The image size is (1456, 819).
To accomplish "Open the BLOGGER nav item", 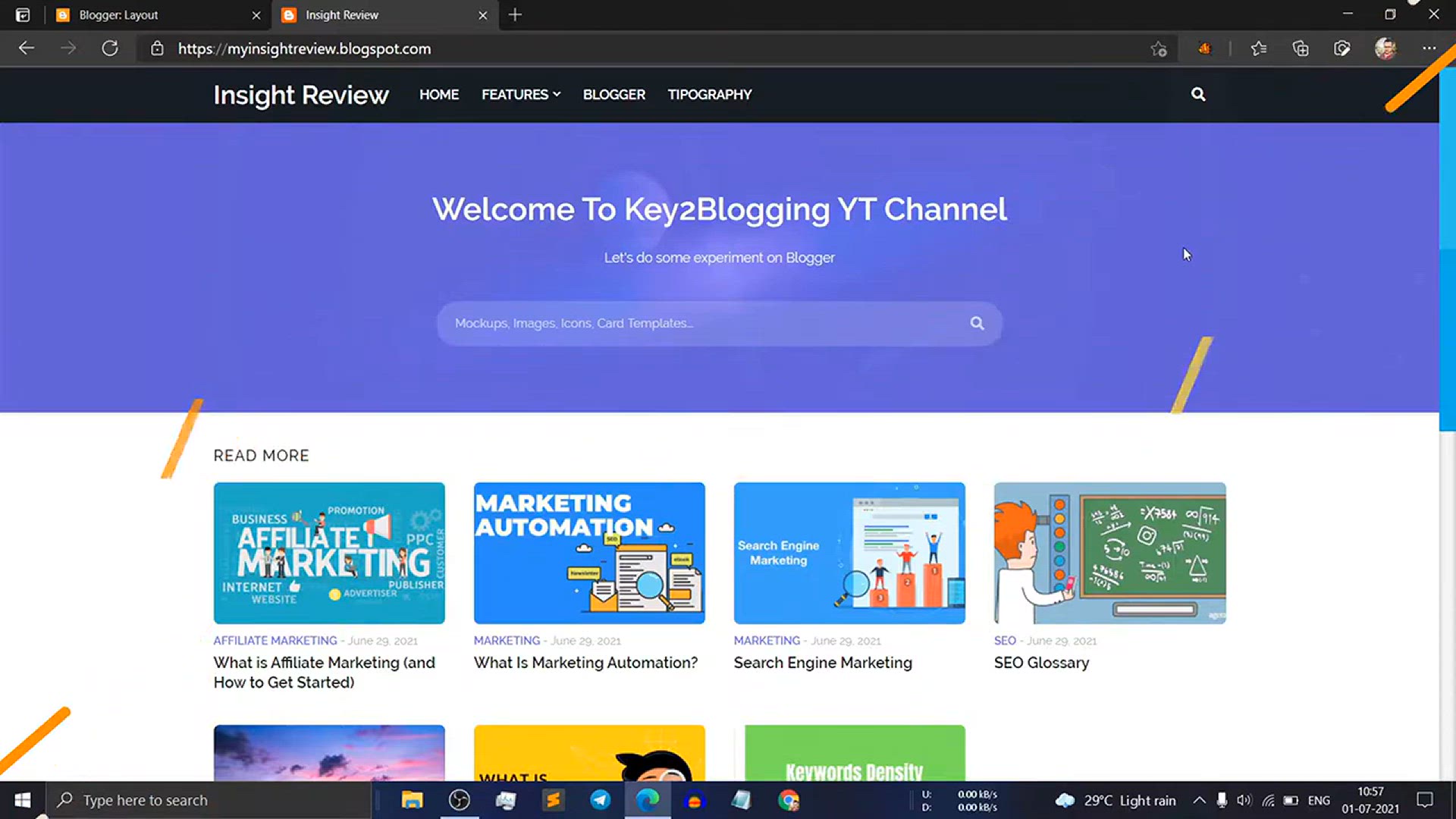I will coord(613,95).
